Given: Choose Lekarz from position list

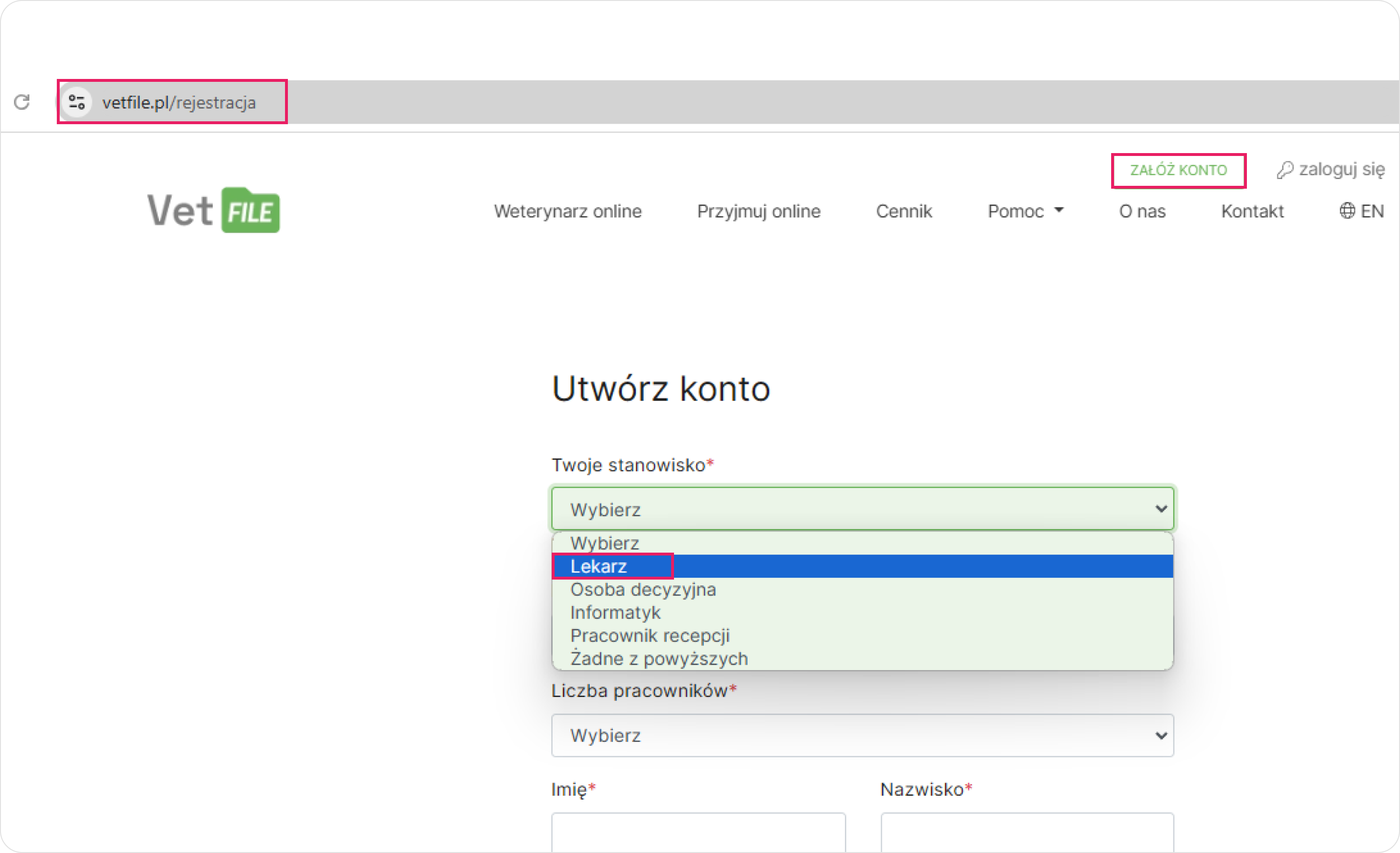Looking at the screenshot, I should tap(862, 566).
